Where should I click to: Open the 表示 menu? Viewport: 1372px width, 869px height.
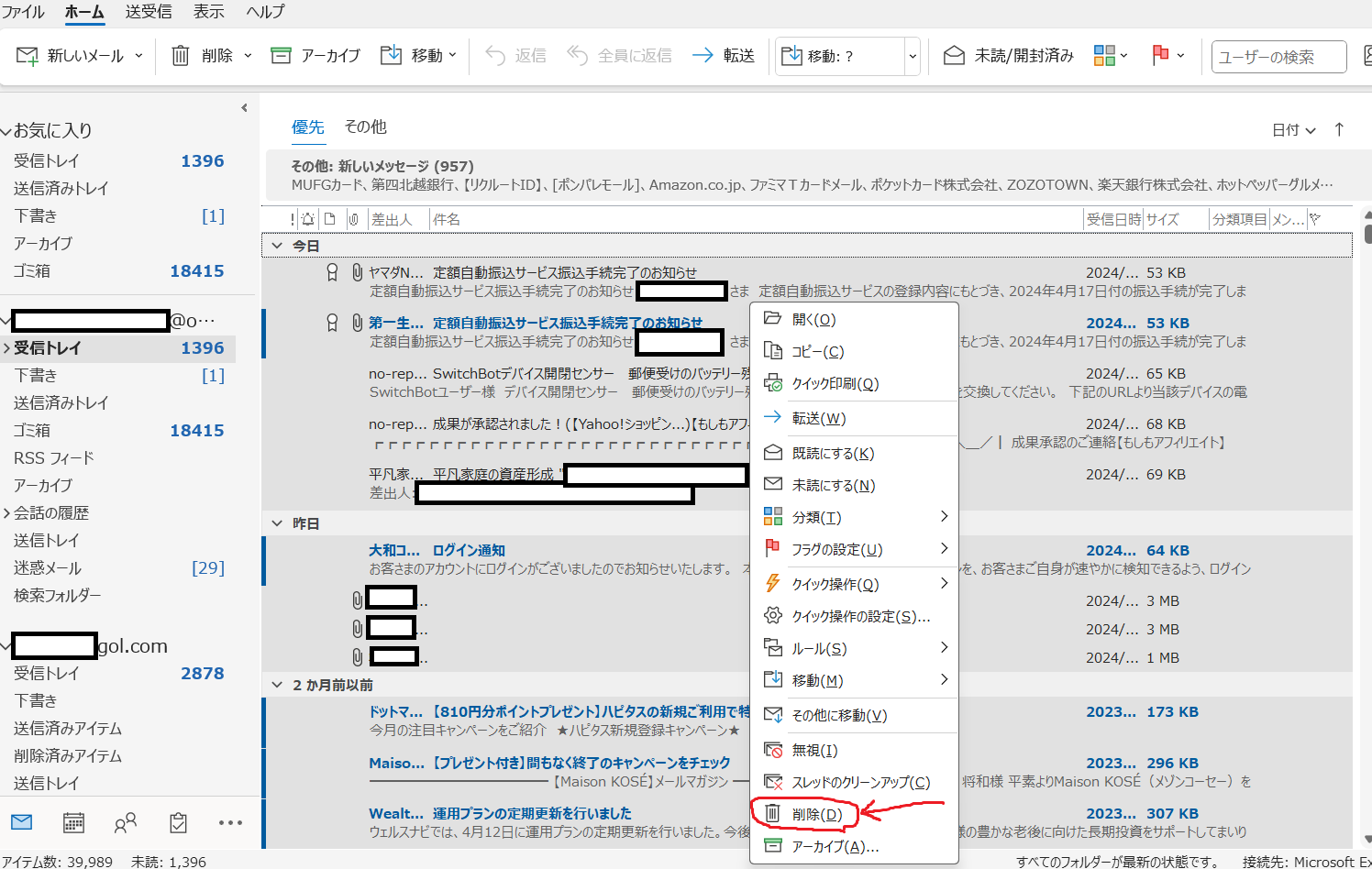(x=210, y=12)
